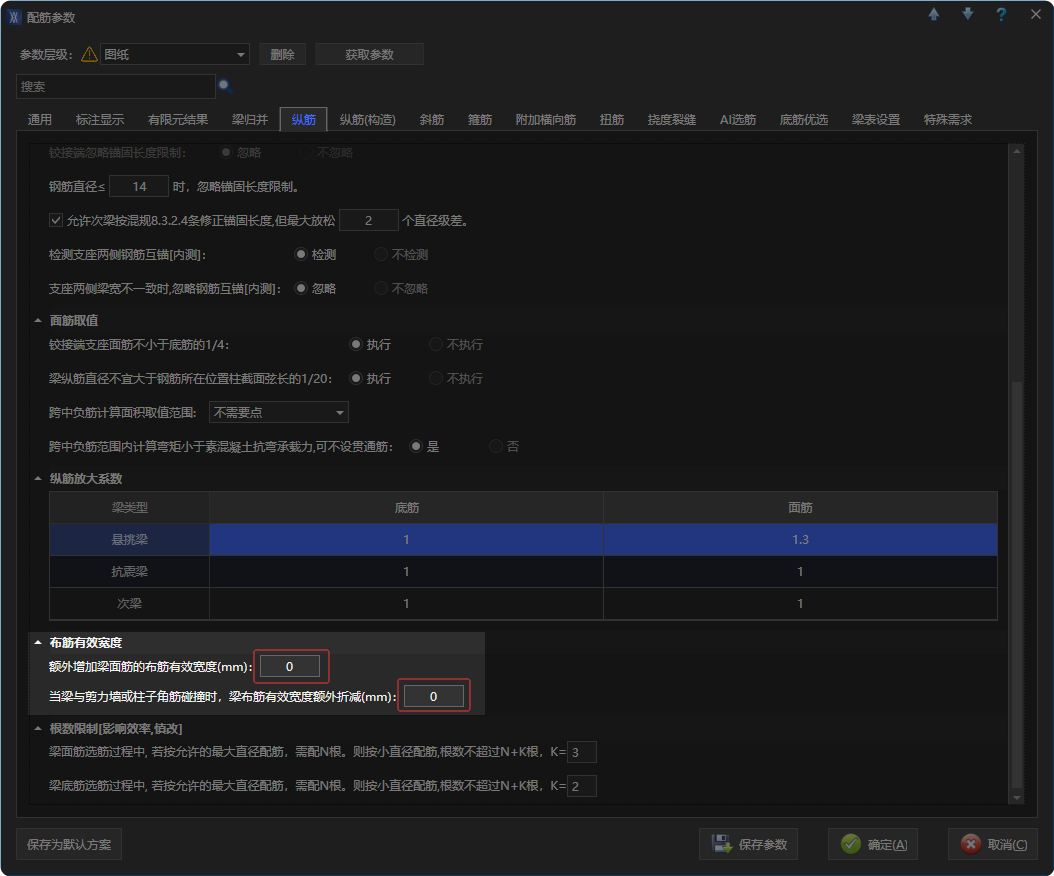Open help via the question mark icon
Image resolution: width=1054 pixels, height=876 pixels.
tap(1001, 15)
